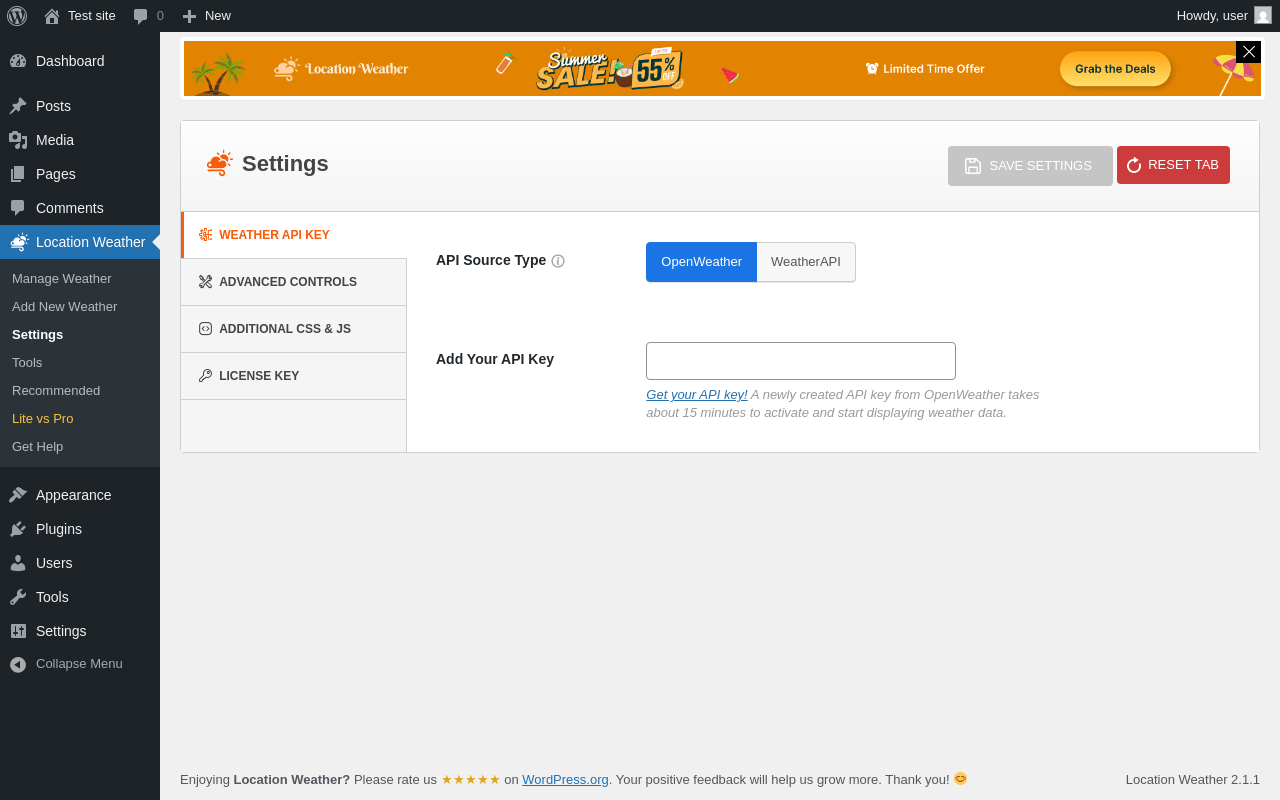The width and height of the screenshot is (1280, 800).
Task: Switch to the License Key tab
Action: click(294, 376)
